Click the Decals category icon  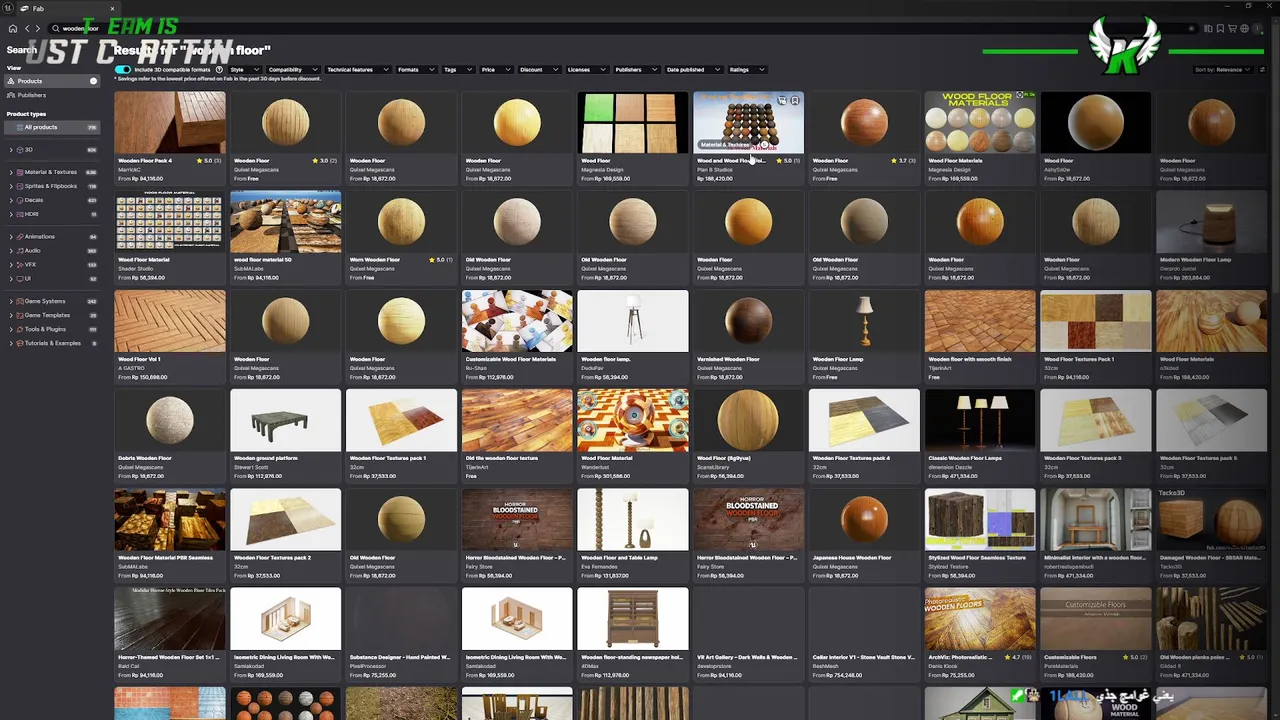(18, 200)
